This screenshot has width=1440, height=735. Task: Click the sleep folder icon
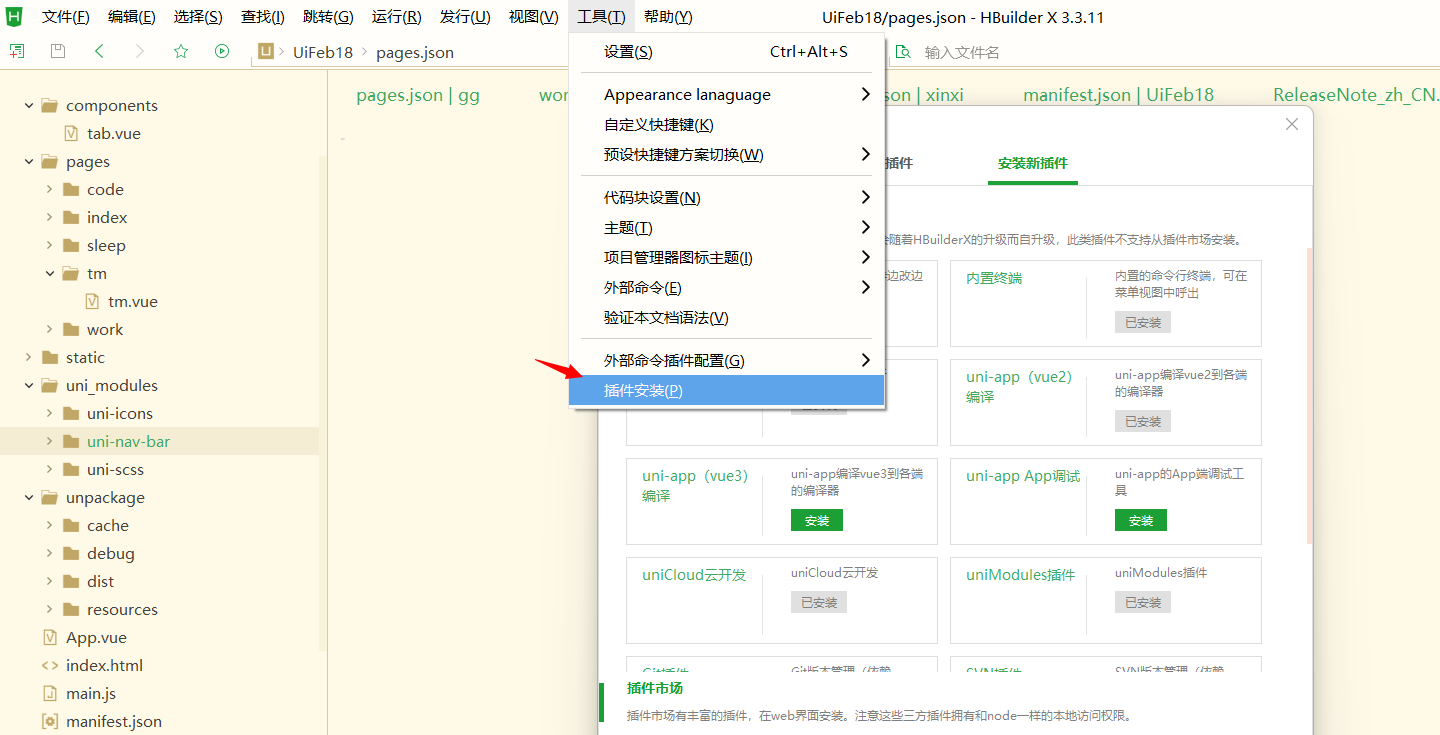70,245
